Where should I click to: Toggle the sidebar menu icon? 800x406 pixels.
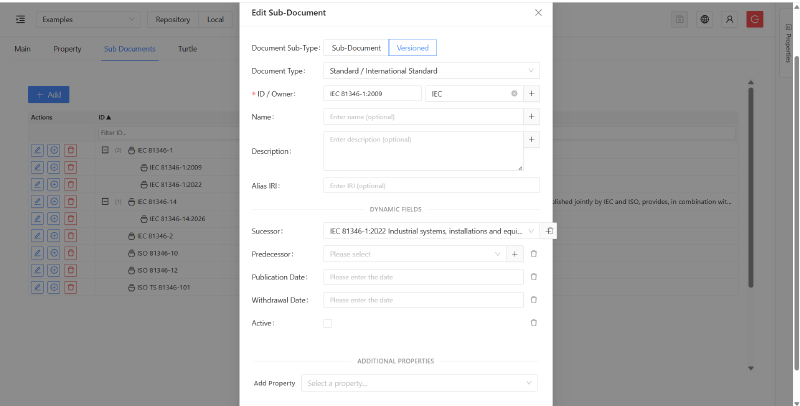coord(20,19)
